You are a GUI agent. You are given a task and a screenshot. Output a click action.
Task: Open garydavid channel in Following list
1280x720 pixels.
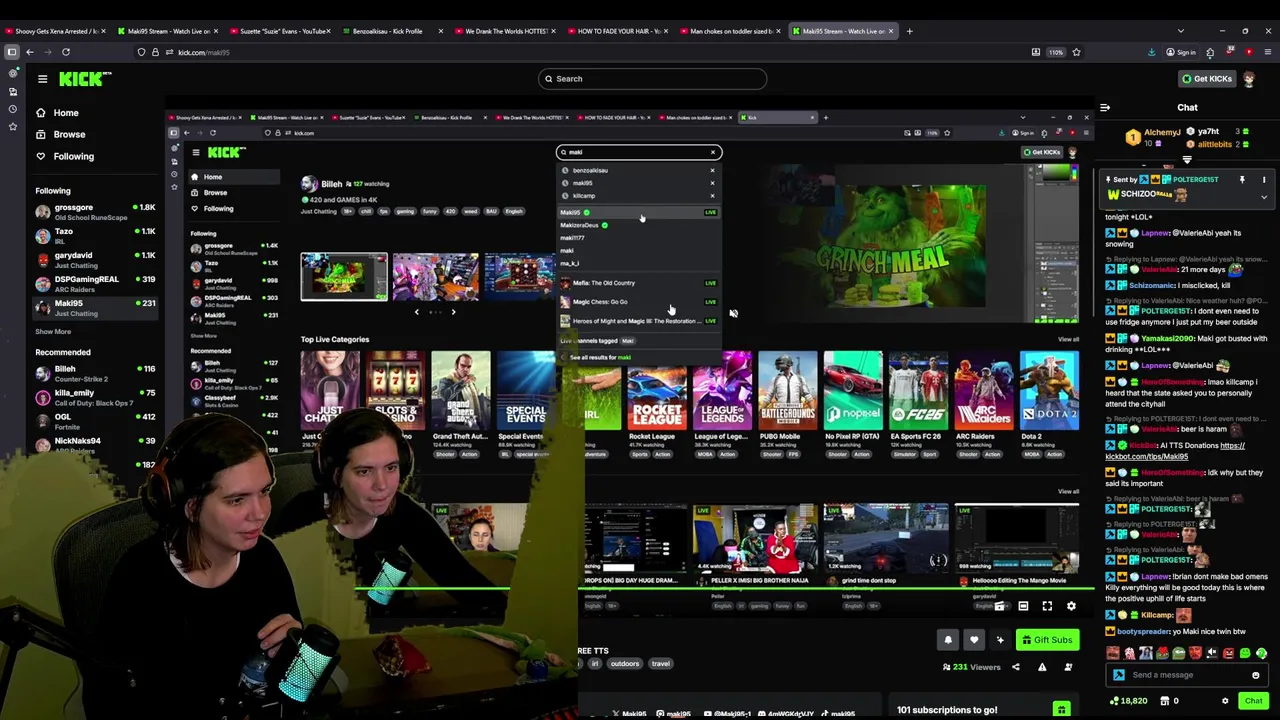(95, 260)
